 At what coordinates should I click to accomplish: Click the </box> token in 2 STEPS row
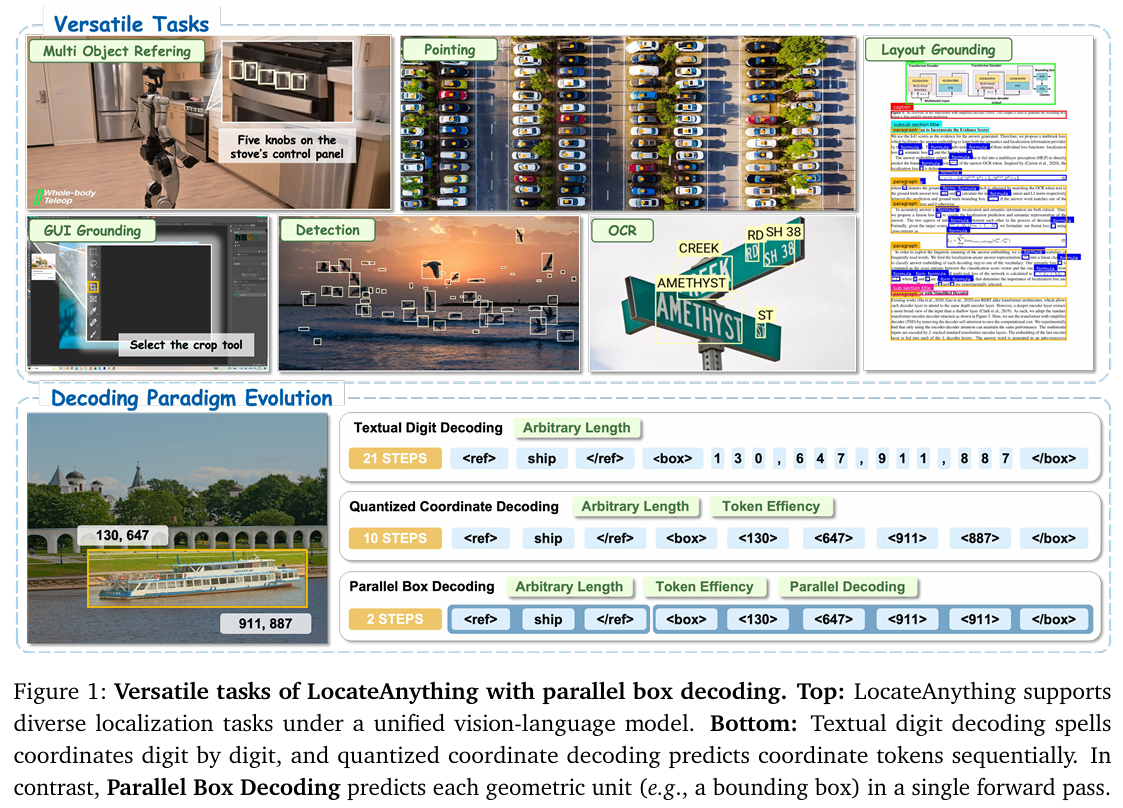[1054, 619]
